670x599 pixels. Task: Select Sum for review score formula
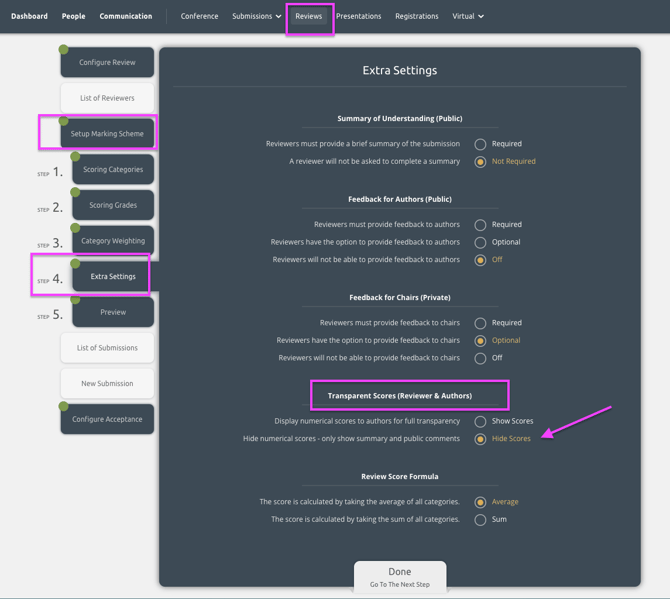[x=480, y=520]
